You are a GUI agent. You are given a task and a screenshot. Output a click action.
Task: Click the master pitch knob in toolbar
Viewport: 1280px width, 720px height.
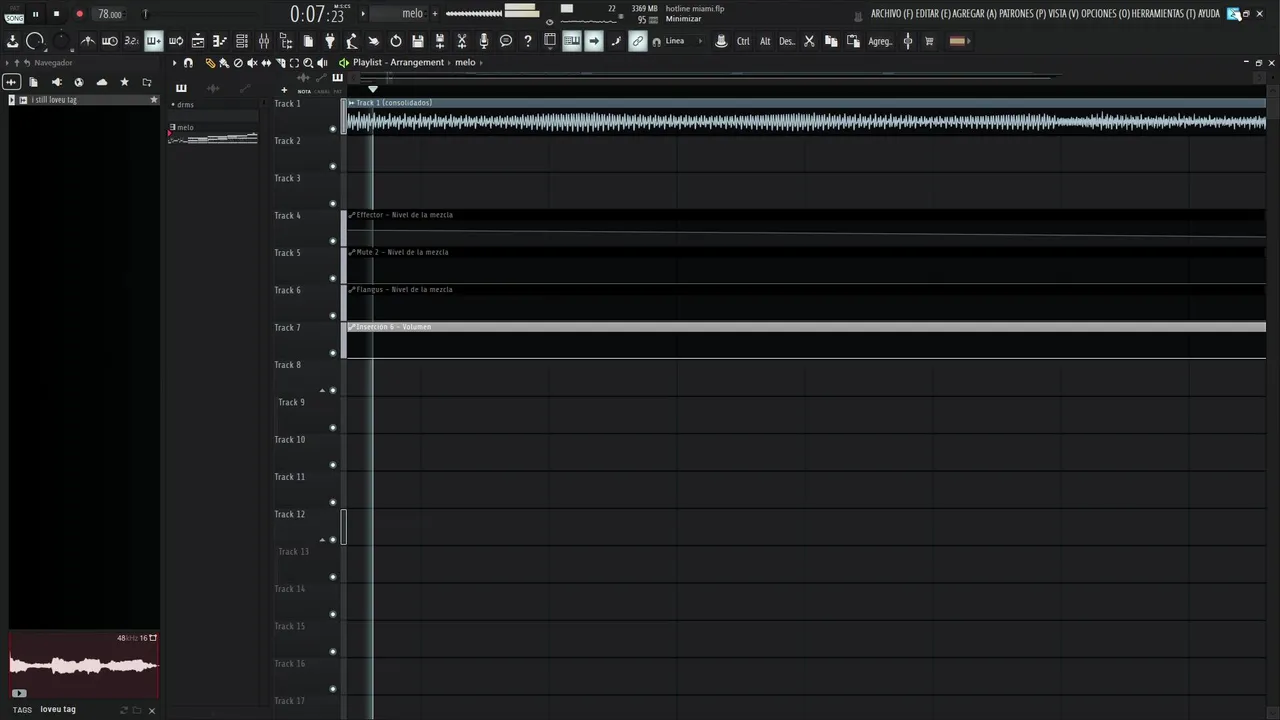tap(62, 41)
